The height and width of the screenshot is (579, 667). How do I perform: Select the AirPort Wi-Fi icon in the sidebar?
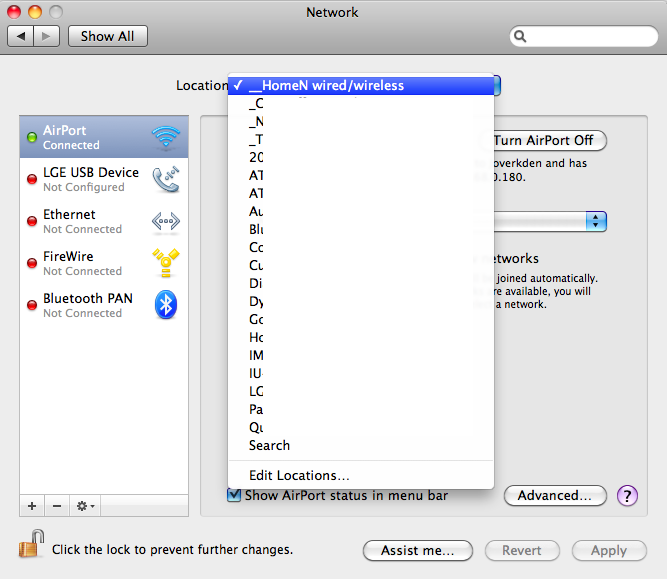(166, 137)
